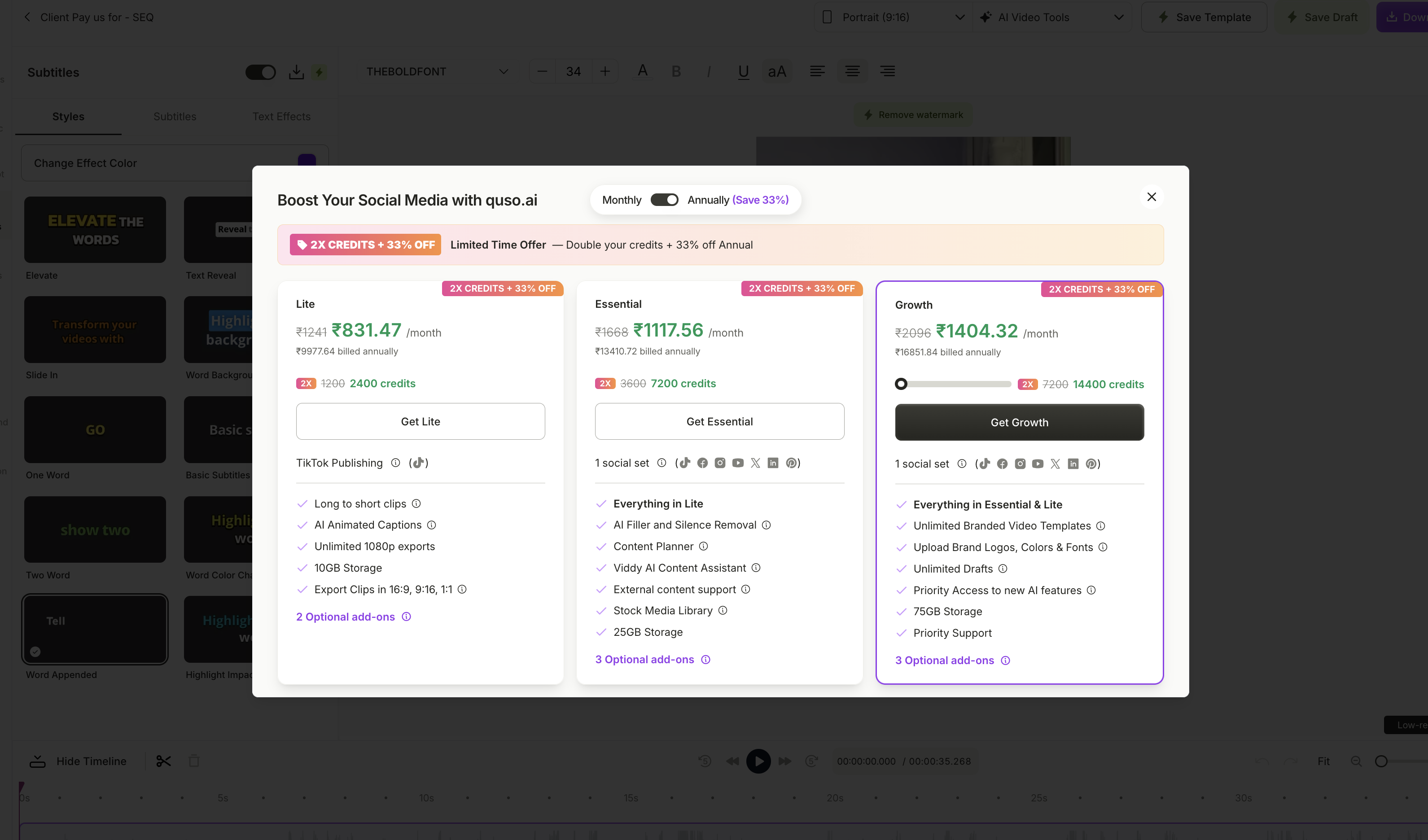Switch to the Styles tab
Image resolution: width=1428 pixels, height=840 pixels.
(x=68, y=116)
